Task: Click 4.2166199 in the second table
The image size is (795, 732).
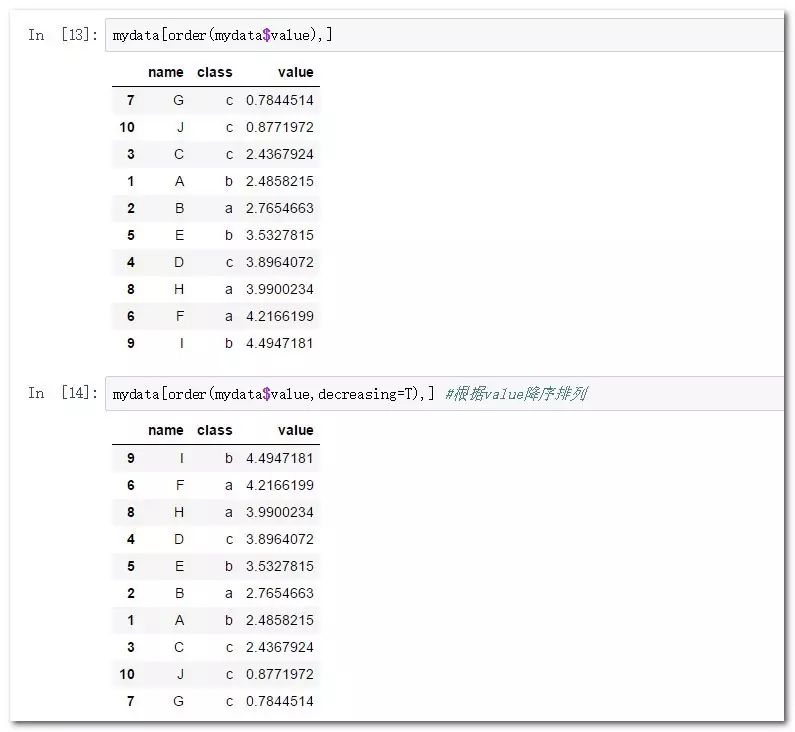Action: [280, 485]
